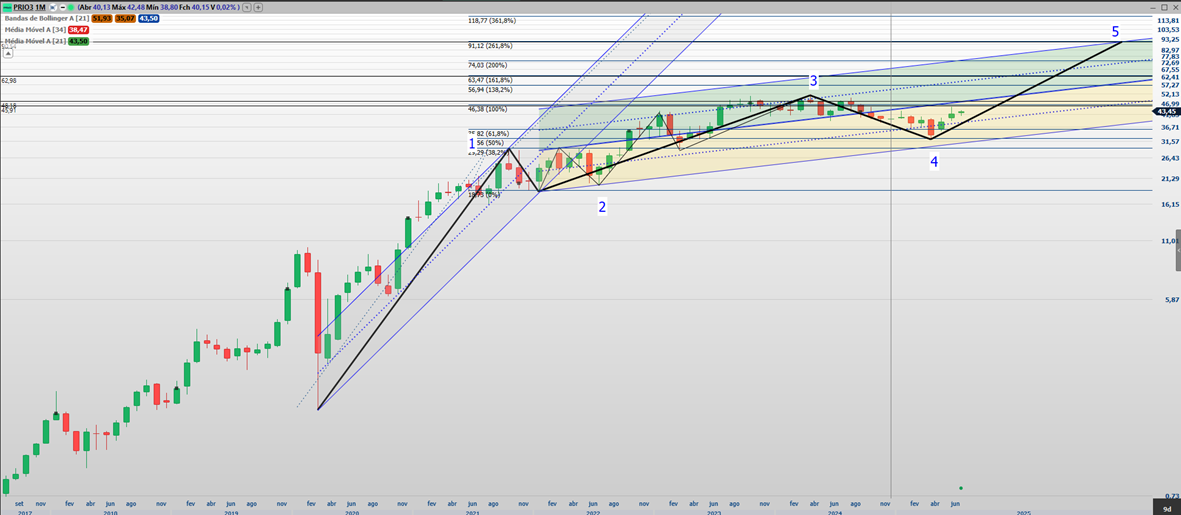
Task: Toggle the green status circle in header
Action: (x=71, y=7)
